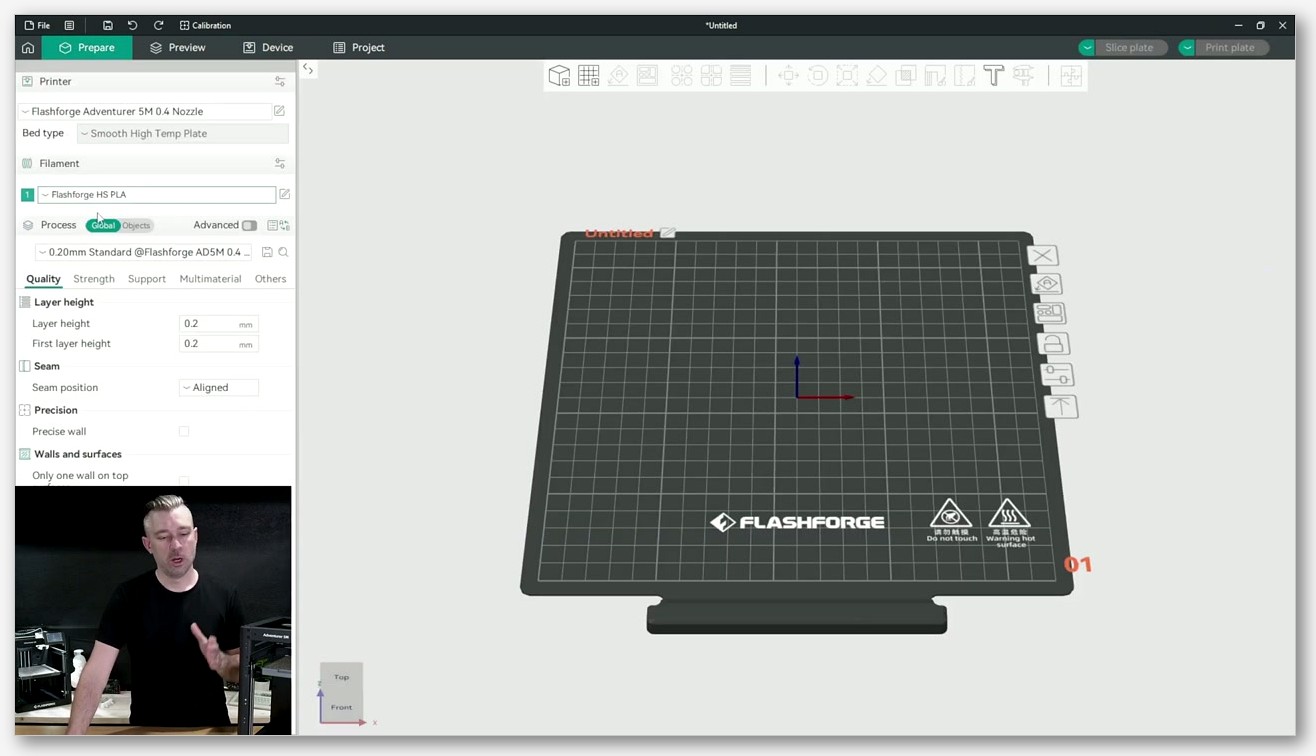
Task: Open the Bed type dropdown
Action: tap(183, 133)
